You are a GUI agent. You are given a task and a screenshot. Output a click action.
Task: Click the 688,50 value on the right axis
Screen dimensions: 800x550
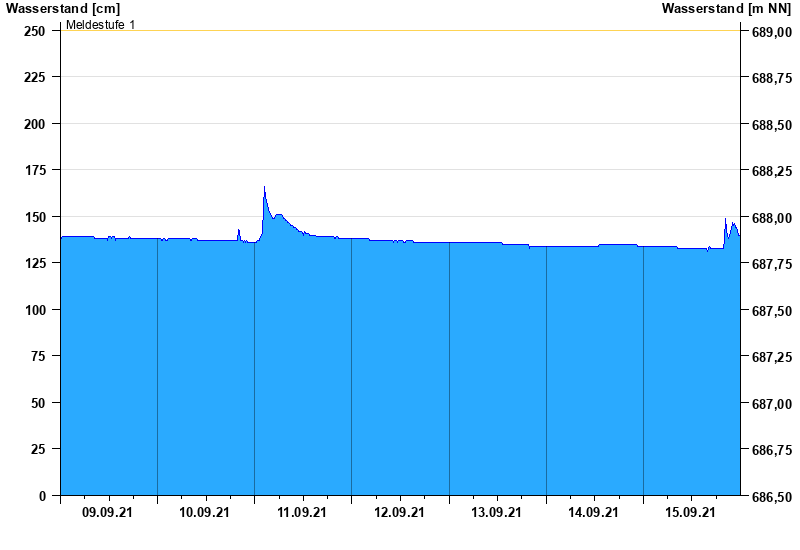(x=772, y=125)
